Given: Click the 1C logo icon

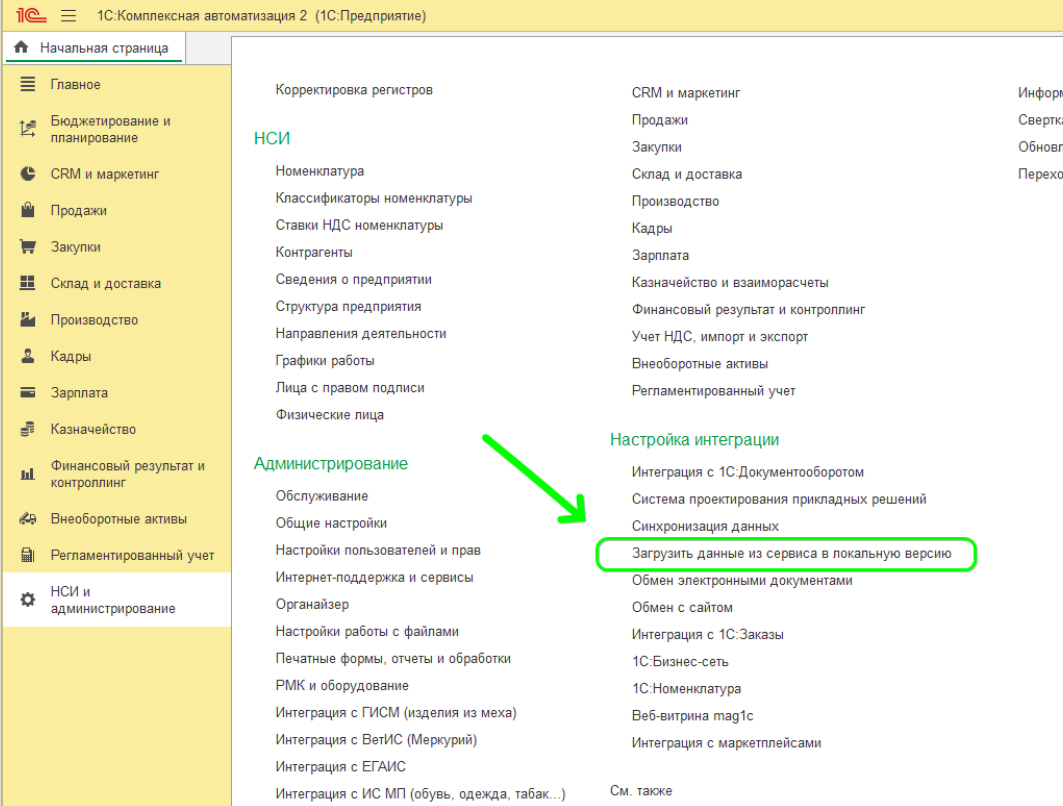Looking at the screenshot, I should click(x=31, y=15).
